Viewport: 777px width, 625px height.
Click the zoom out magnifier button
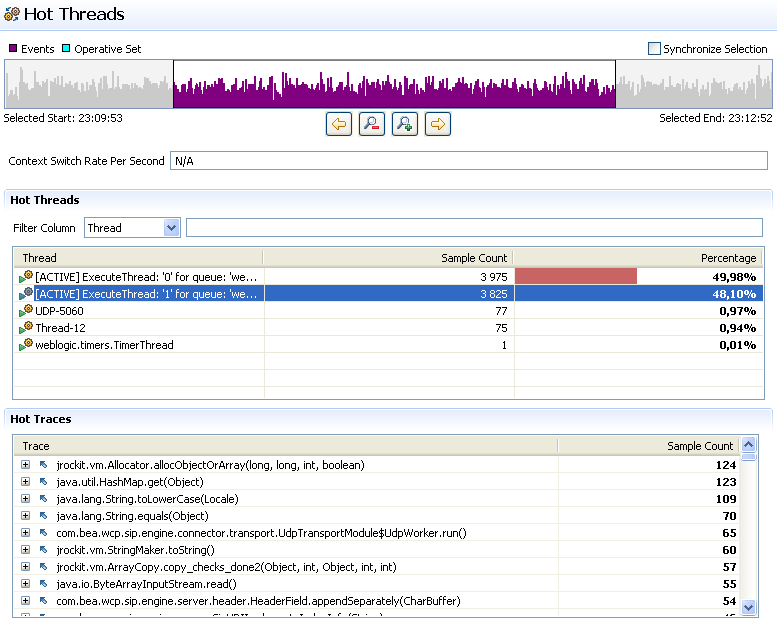pos(372,124)
